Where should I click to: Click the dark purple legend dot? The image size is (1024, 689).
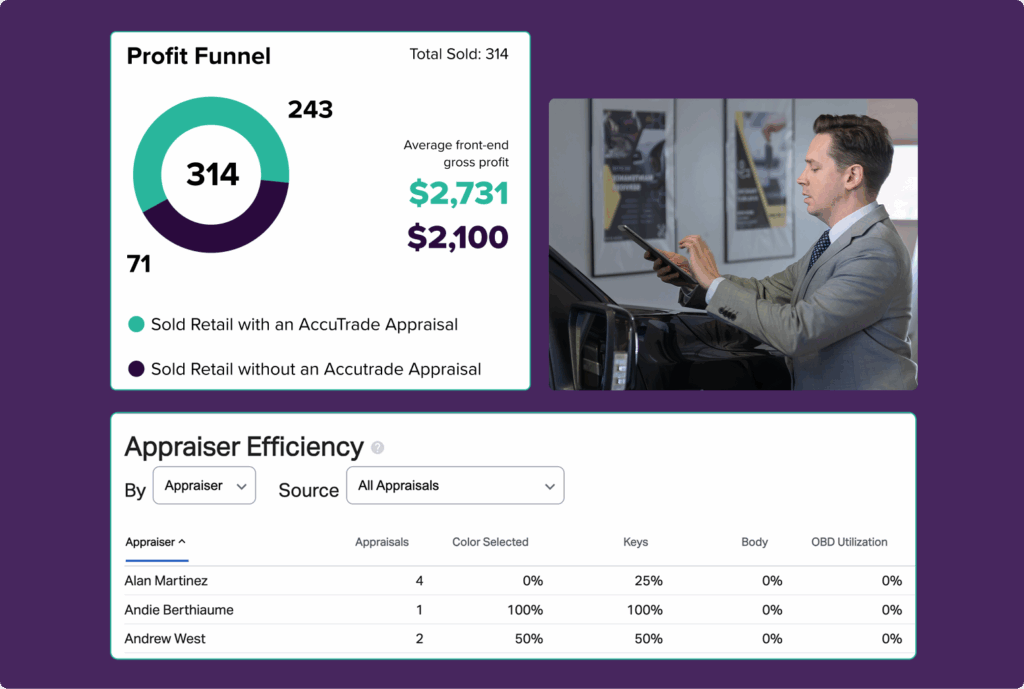tap(137, 369)
